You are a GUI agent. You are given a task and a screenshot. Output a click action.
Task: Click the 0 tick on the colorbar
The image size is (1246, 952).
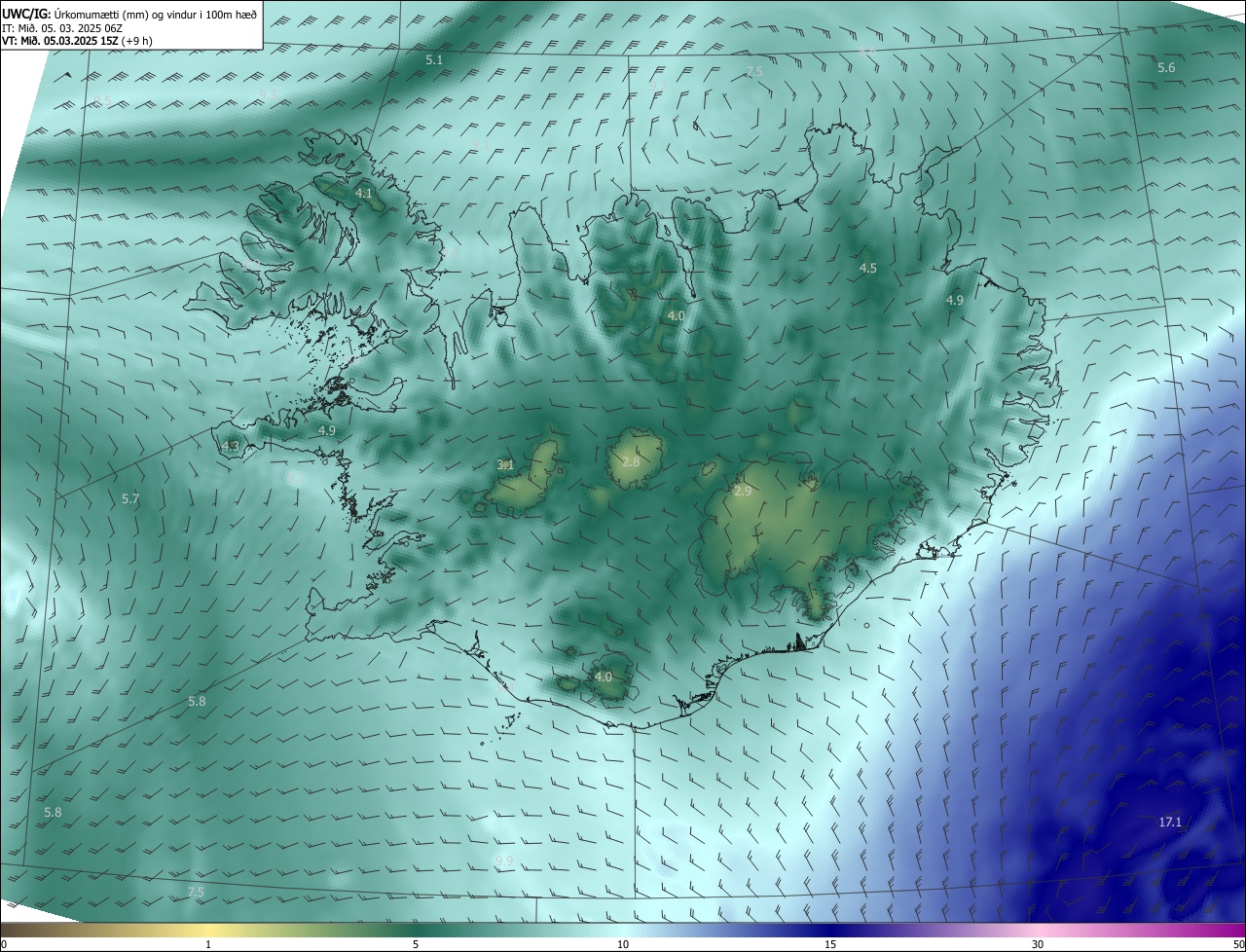(4, 944)
